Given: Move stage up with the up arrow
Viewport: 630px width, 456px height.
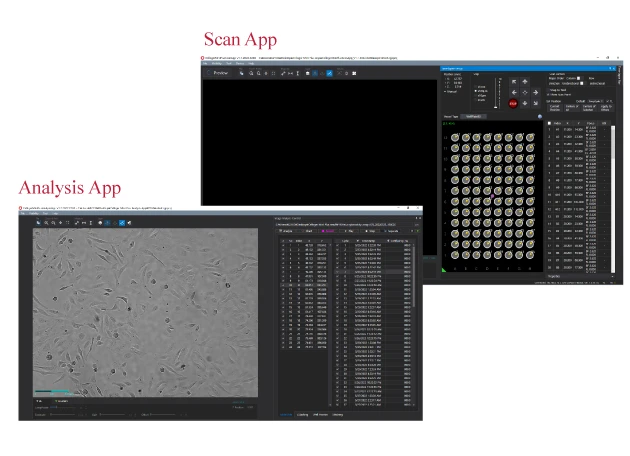Looking at the screenshot, I should tap(525, 82).
